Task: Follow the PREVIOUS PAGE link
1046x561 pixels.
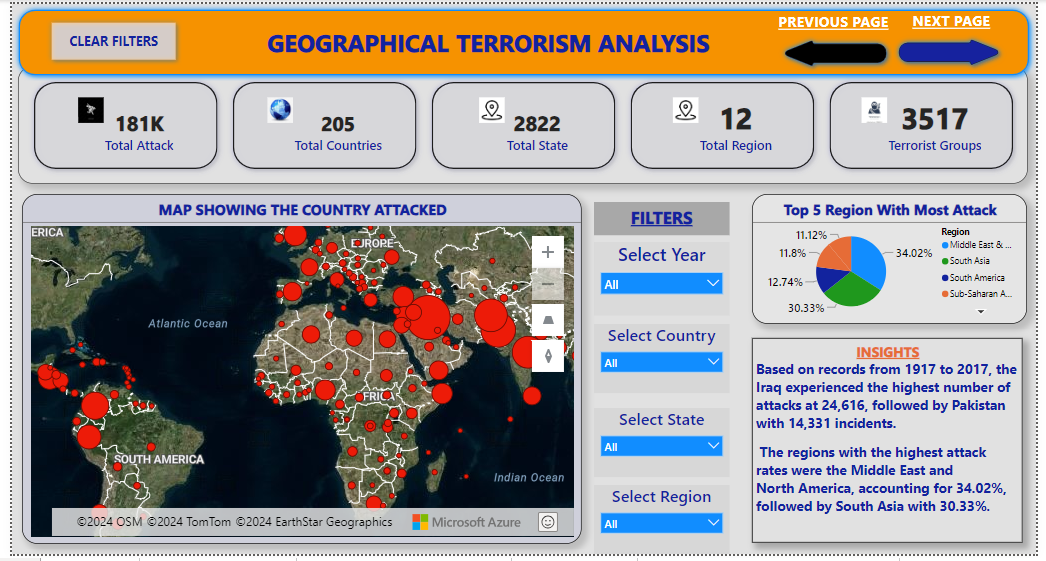Action: pyautogui.click(x=833, y=23)
